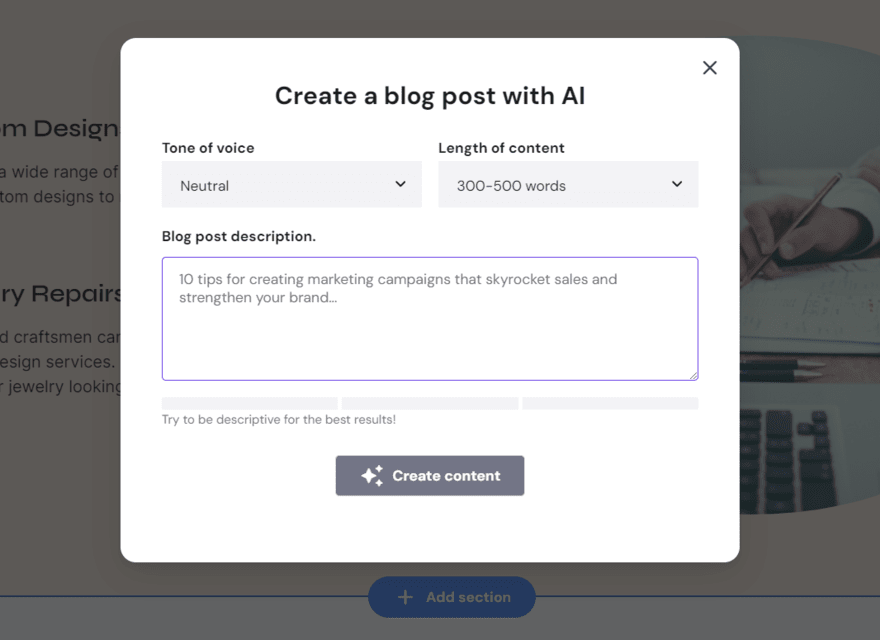
Task: Click the Tone of voice label
Action: coord(208,147)
